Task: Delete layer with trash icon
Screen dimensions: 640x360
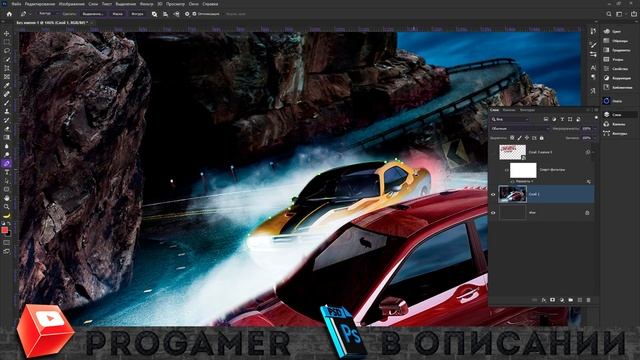Action: click(x=588, y=300)
